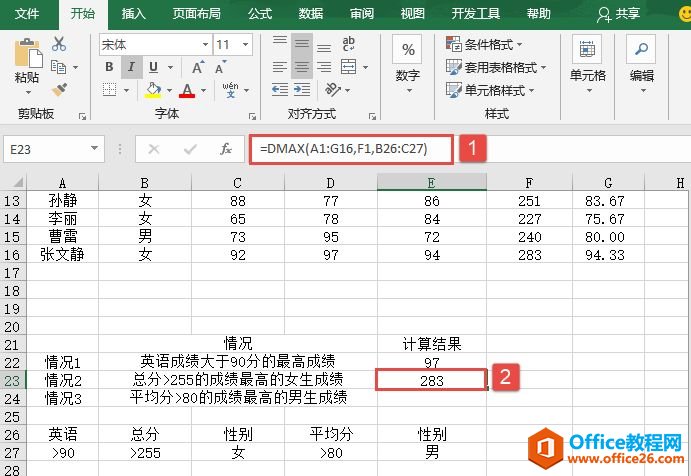The width and height of the screenshot is (691, 476).
Task: Click the Cut scissors icon
Action: click(59, 44)
